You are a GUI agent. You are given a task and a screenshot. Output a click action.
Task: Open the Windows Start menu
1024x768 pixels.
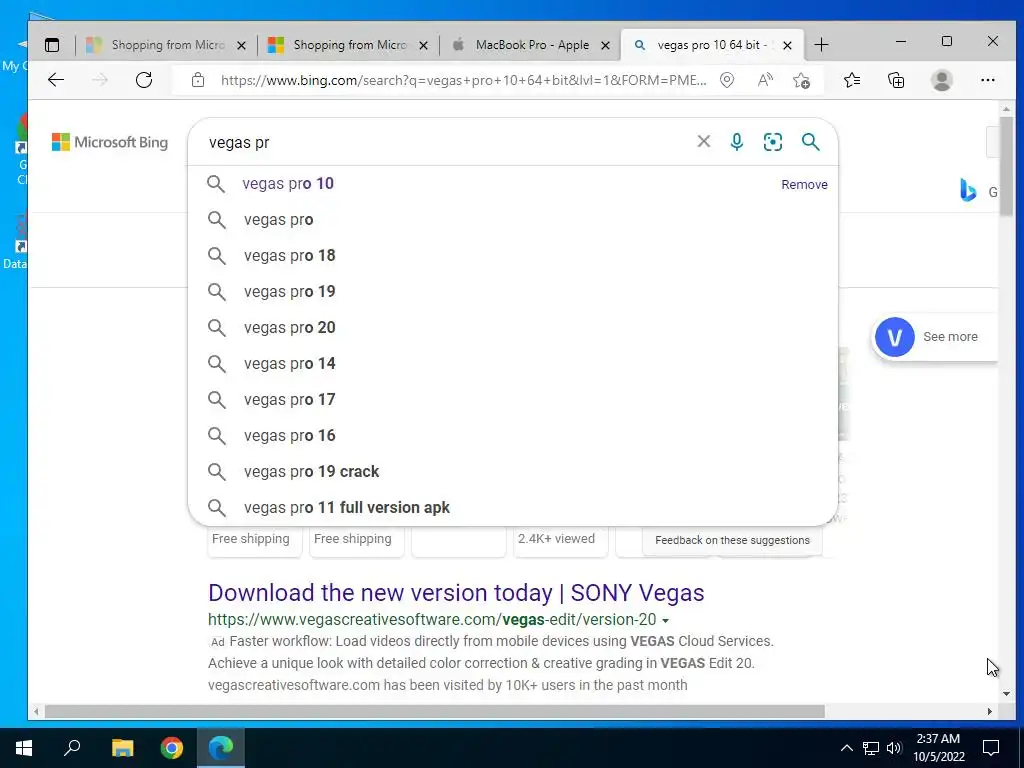[x=24, y=747]
